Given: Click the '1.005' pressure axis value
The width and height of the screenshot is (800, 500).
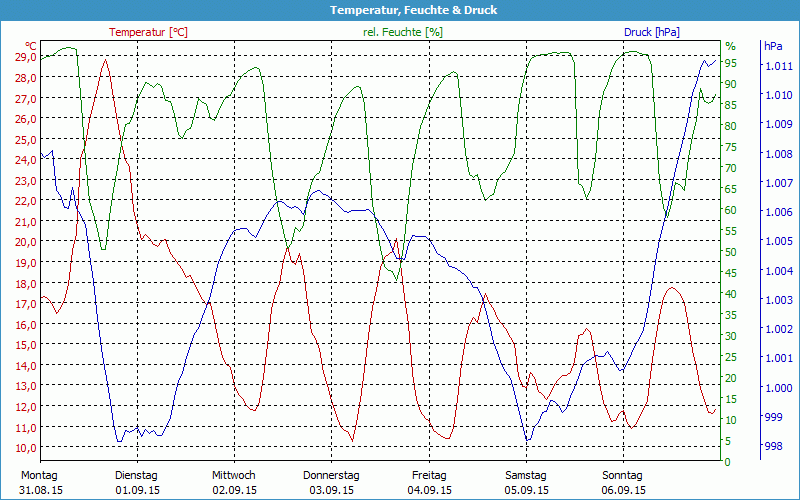Looking at the screenshot, I should tap(779, 241).
